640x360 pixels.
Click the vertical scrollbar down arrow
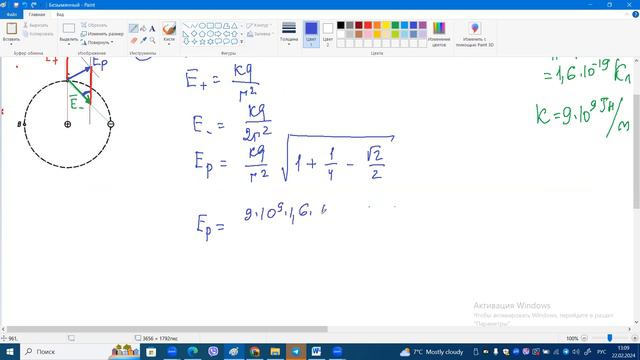[637, 322]
